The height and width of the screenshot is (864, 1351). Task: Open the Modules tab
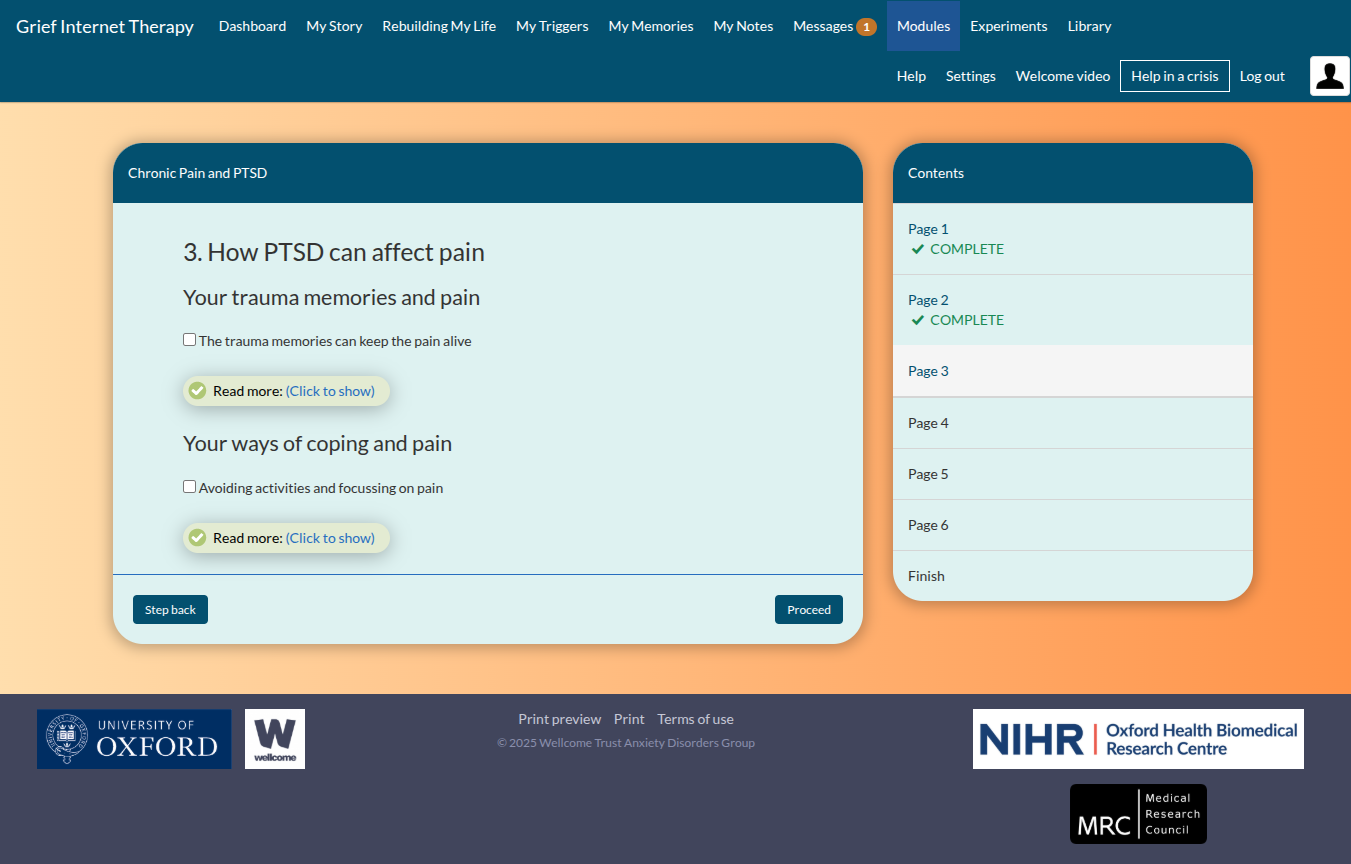pyautogui.click(x=923, y=26)
